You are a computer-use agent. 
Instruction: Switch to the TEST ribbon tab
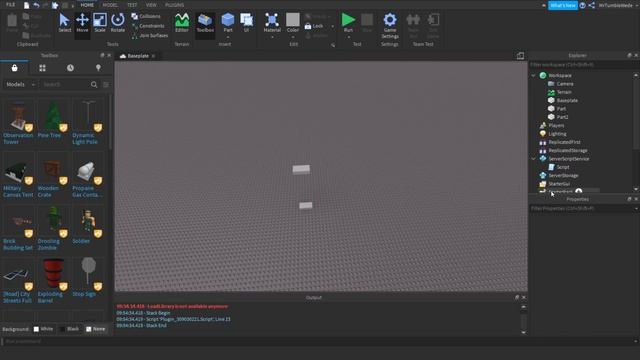click(x=132, y=5)
